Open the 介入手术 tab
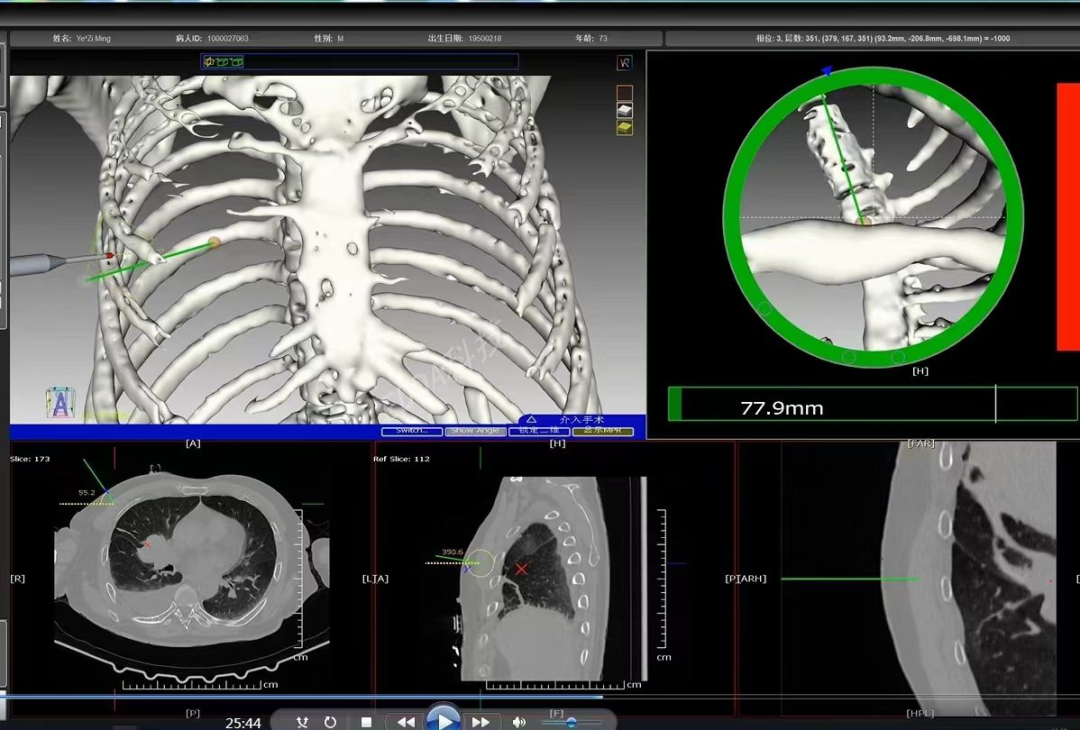 [582, 419]
